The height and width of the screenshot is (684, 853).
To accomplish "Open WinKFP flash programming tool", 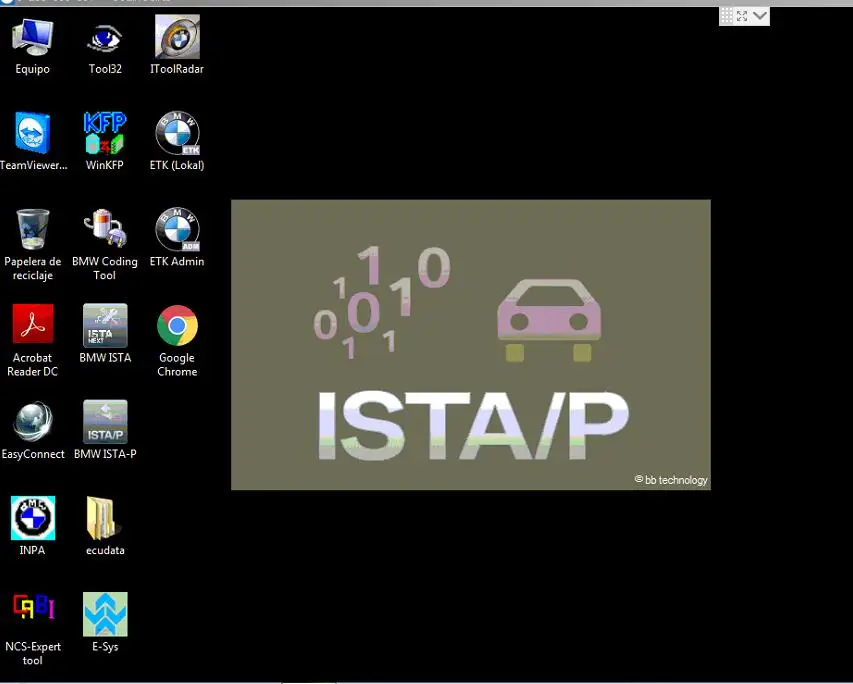I will point(104,135).
